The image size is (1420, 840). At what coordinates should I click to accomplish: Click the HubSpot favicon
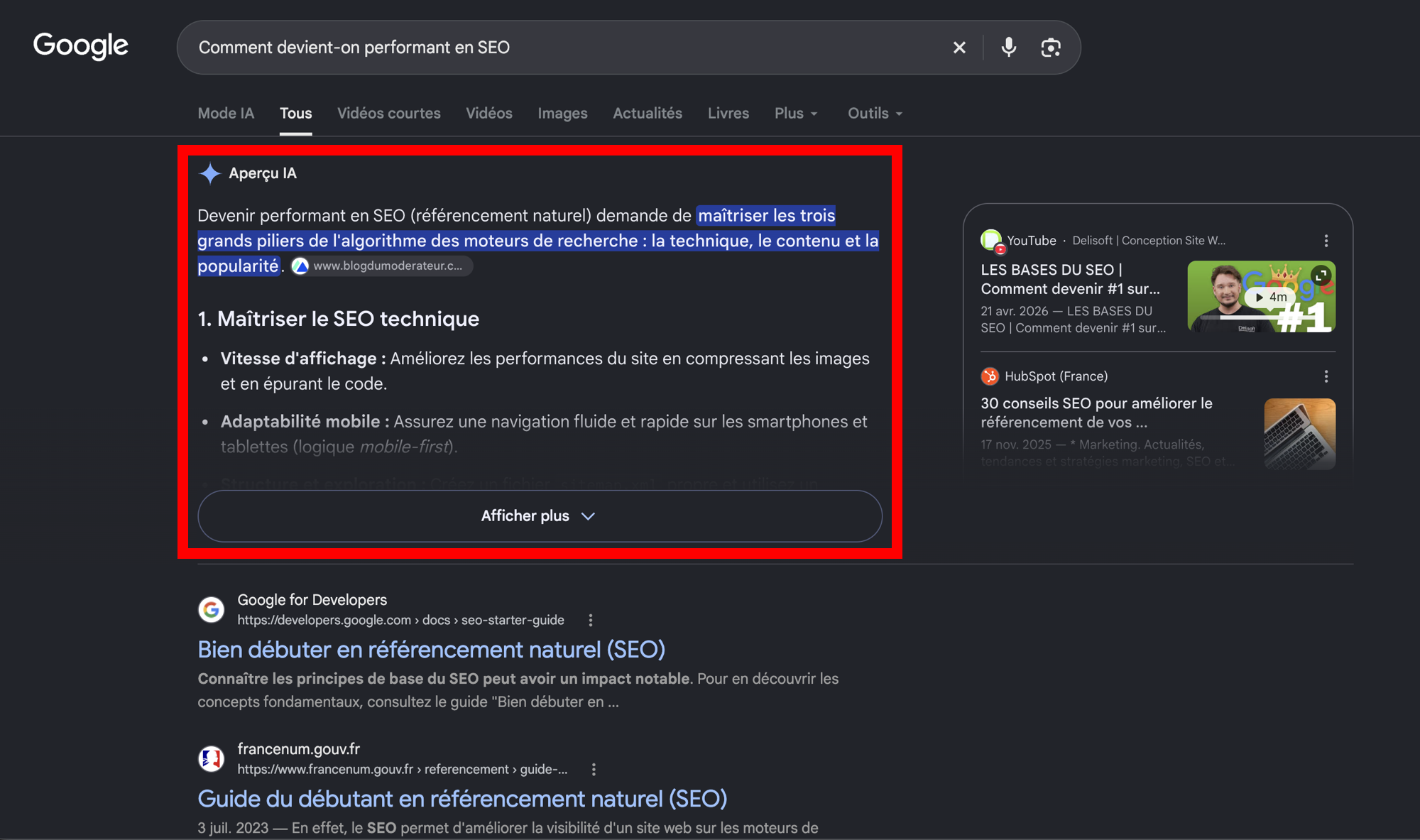pos(990,376)
